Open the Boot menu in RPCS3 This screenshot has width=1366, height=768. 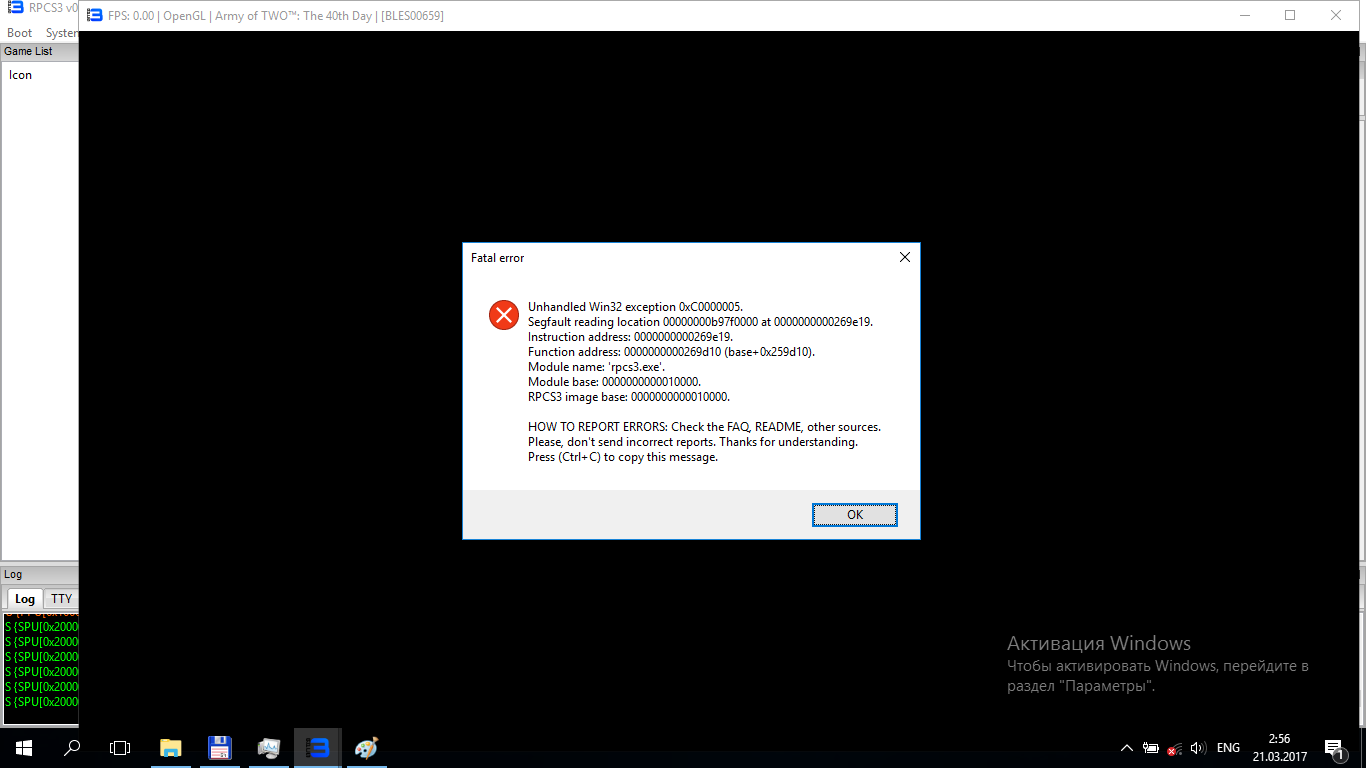[20, 33]
